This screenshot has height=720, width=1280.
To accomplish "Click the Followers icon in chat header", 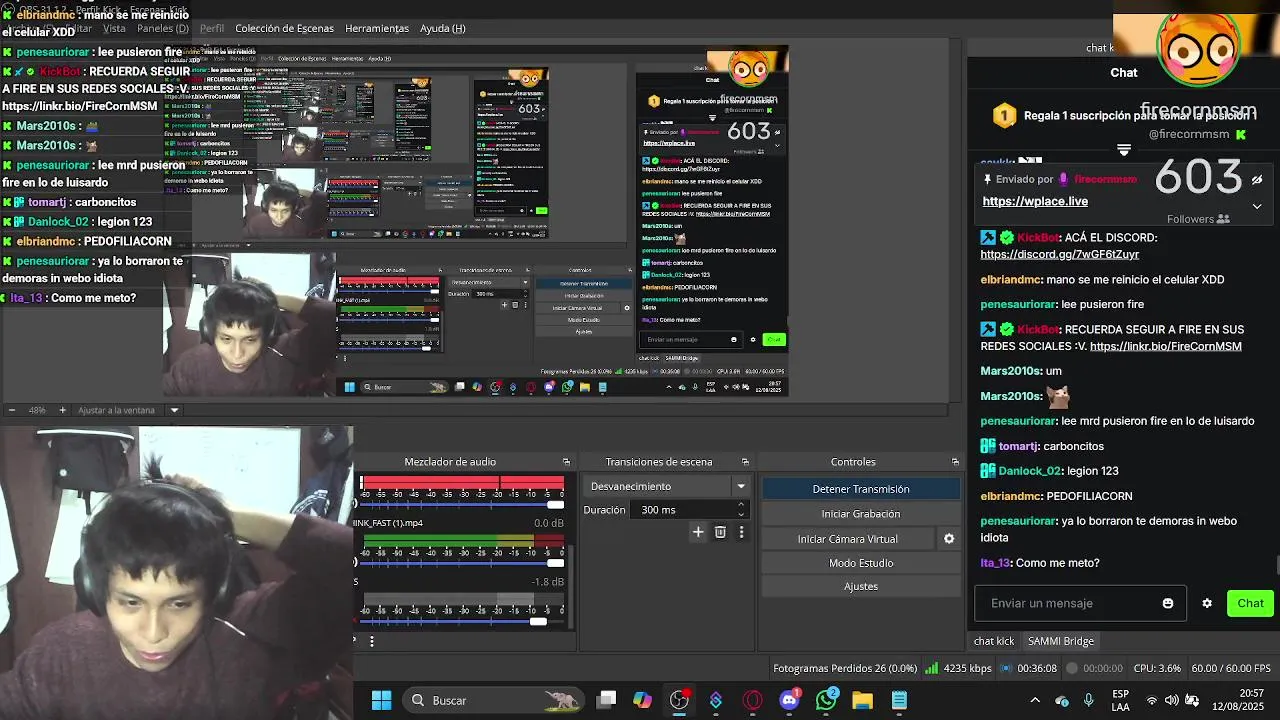I will coord(1223,219).
